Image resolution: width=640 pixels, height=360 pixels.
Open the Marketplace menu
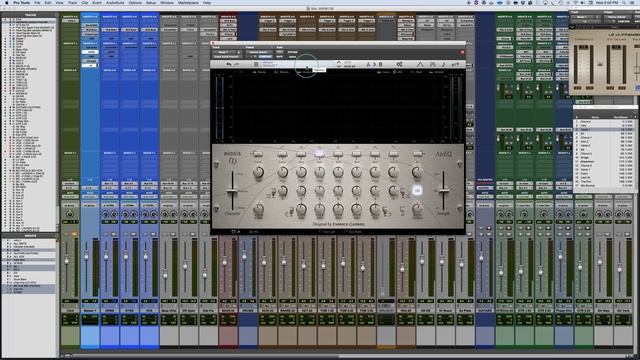[188, 2]
